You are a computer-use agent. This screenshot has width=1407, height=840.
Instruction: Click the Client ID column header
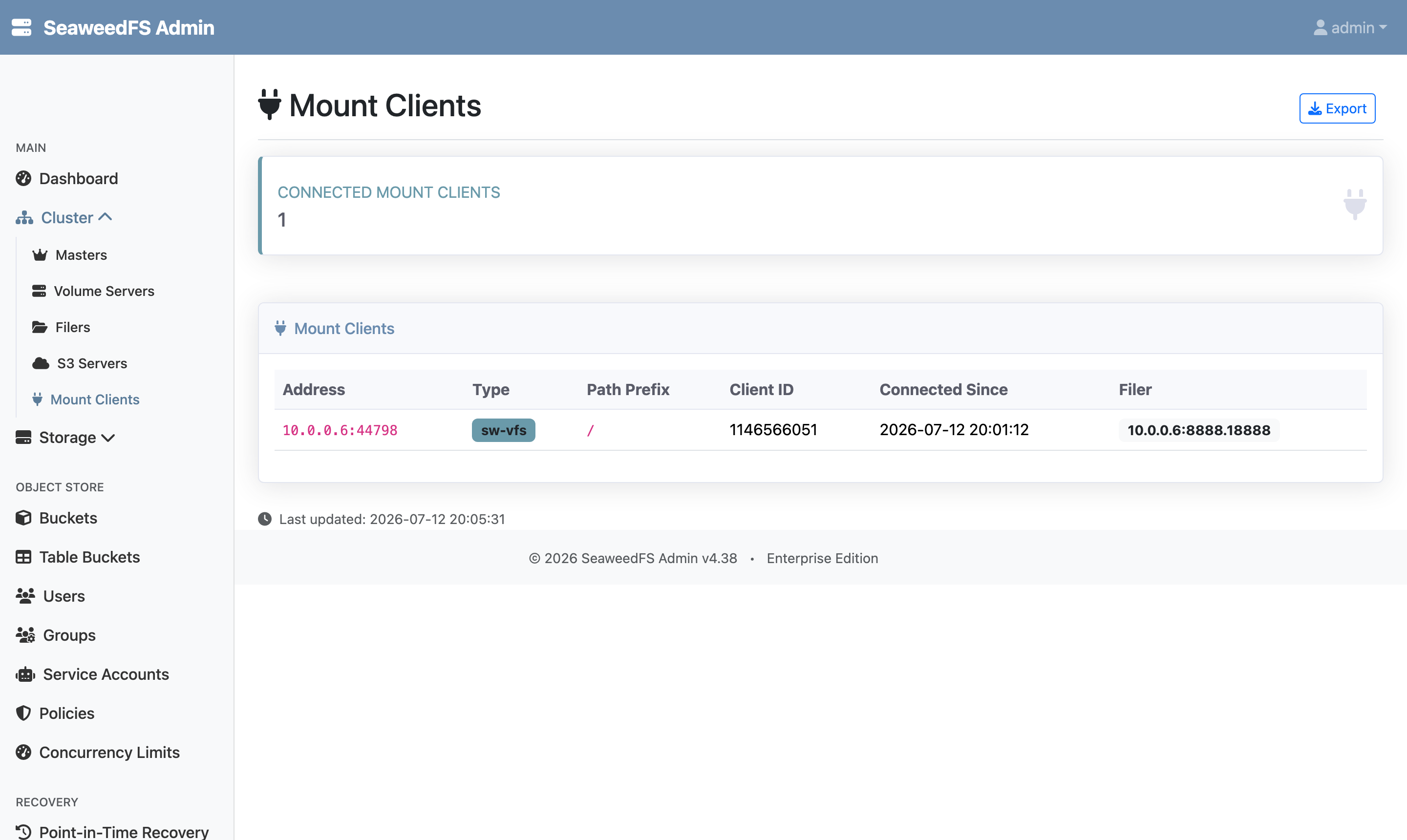pyautogui.click(x=762, y=389)
